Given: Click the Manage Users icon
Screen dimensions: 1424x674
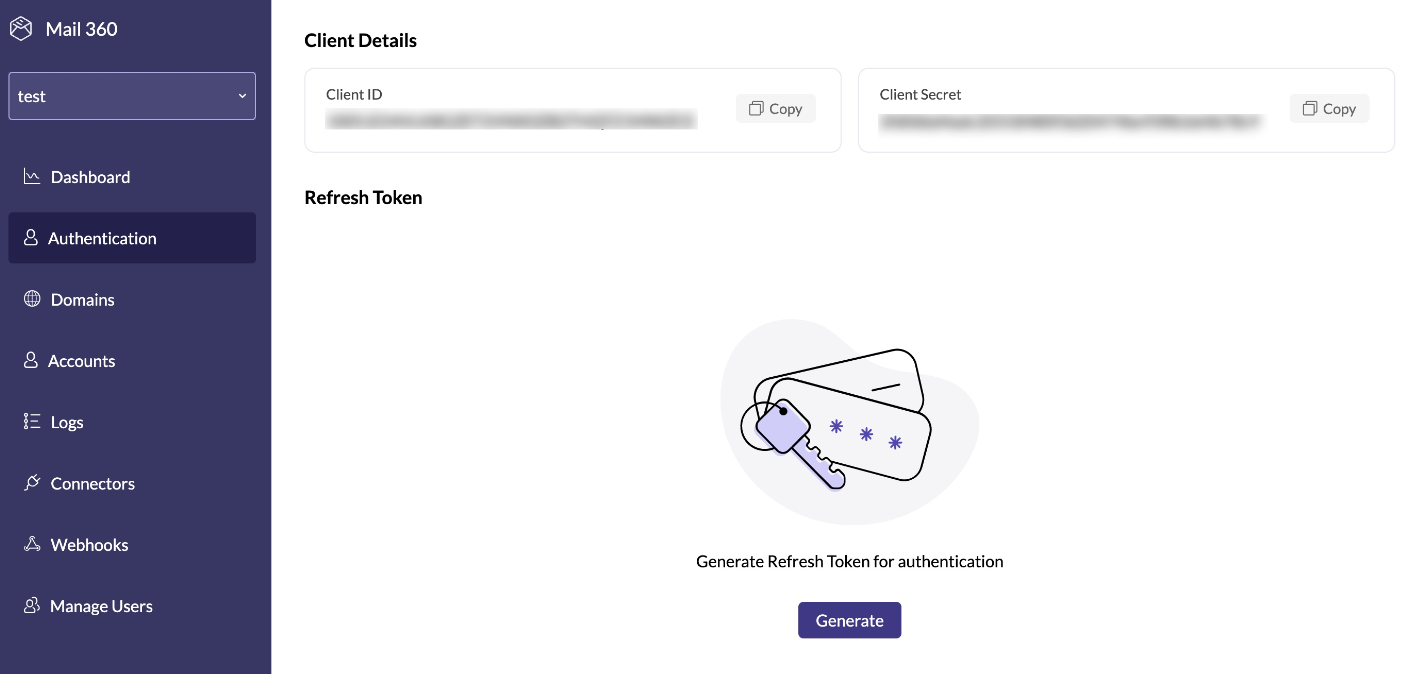Looking at the screenshot, I should point(32,606).
